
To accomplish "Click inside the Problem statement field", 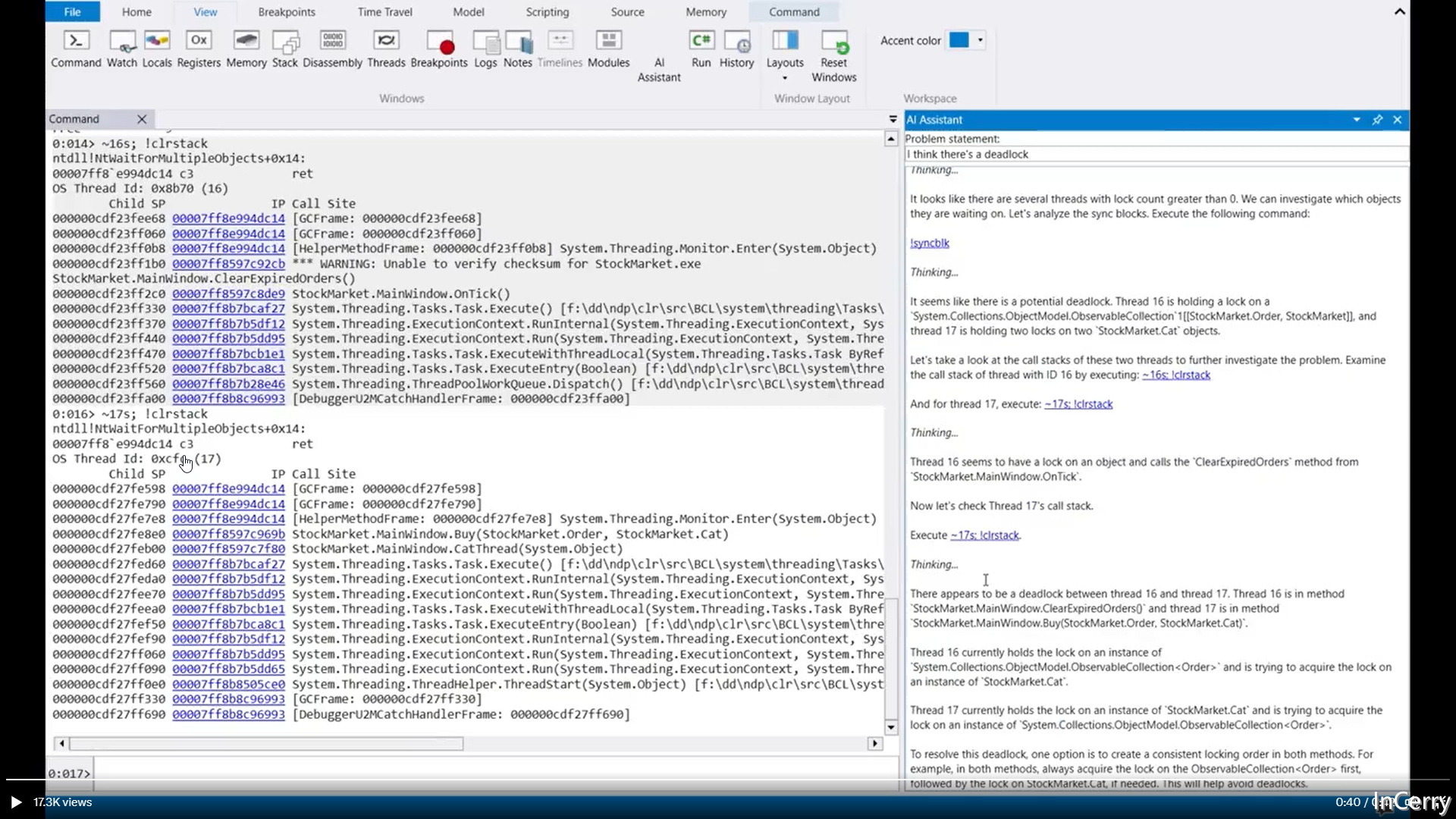I will [1156, 154].
